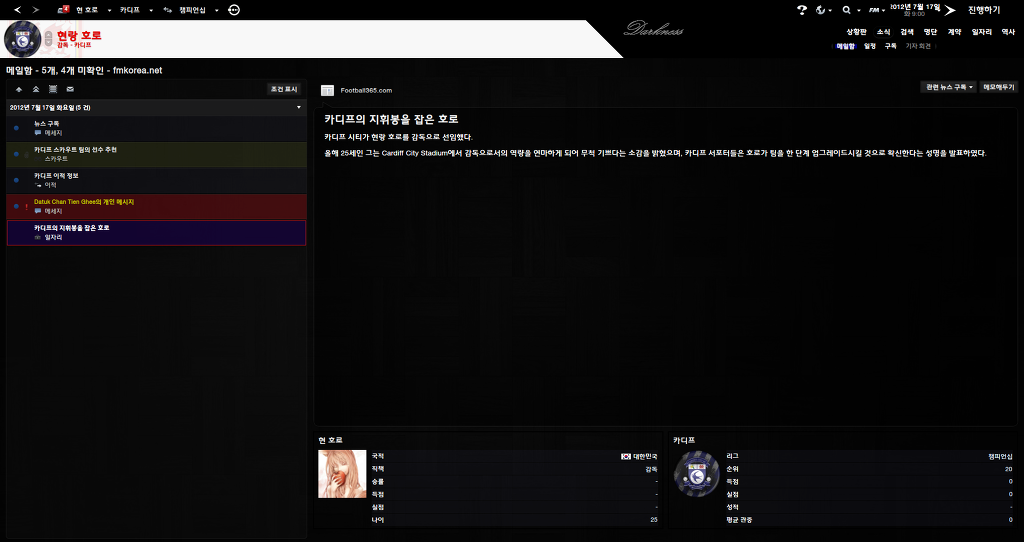Image resolution: width=1024 pixels, height=542 pixels.
Task: Click the envelope icon in inbox toolbar
Action: 70,89
